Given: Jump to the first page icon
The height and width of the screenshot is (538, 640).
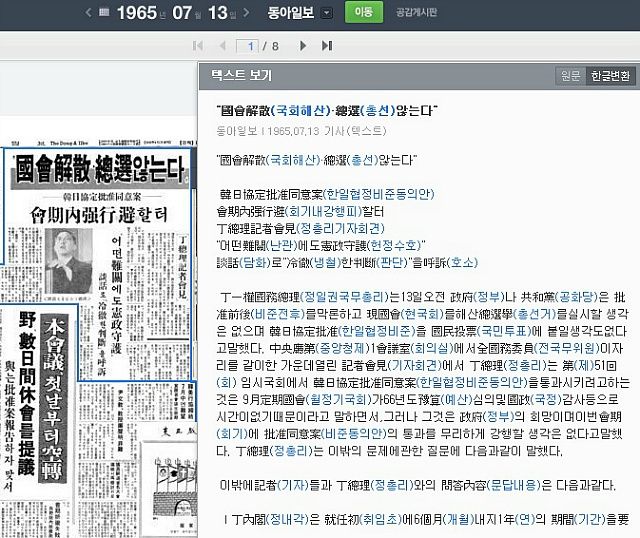Looking at the screenshot, I should tap(198, 46).
